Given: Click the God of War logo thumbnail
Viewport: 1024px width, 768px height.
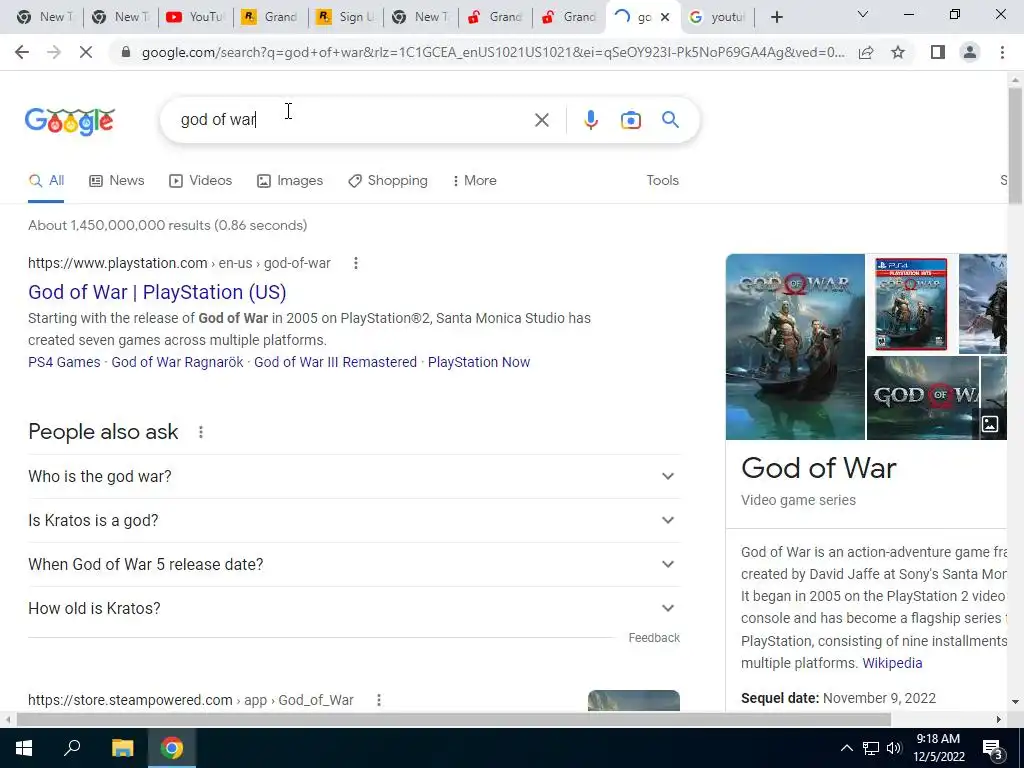Looking at the screenshot, I should coord(922,398).
